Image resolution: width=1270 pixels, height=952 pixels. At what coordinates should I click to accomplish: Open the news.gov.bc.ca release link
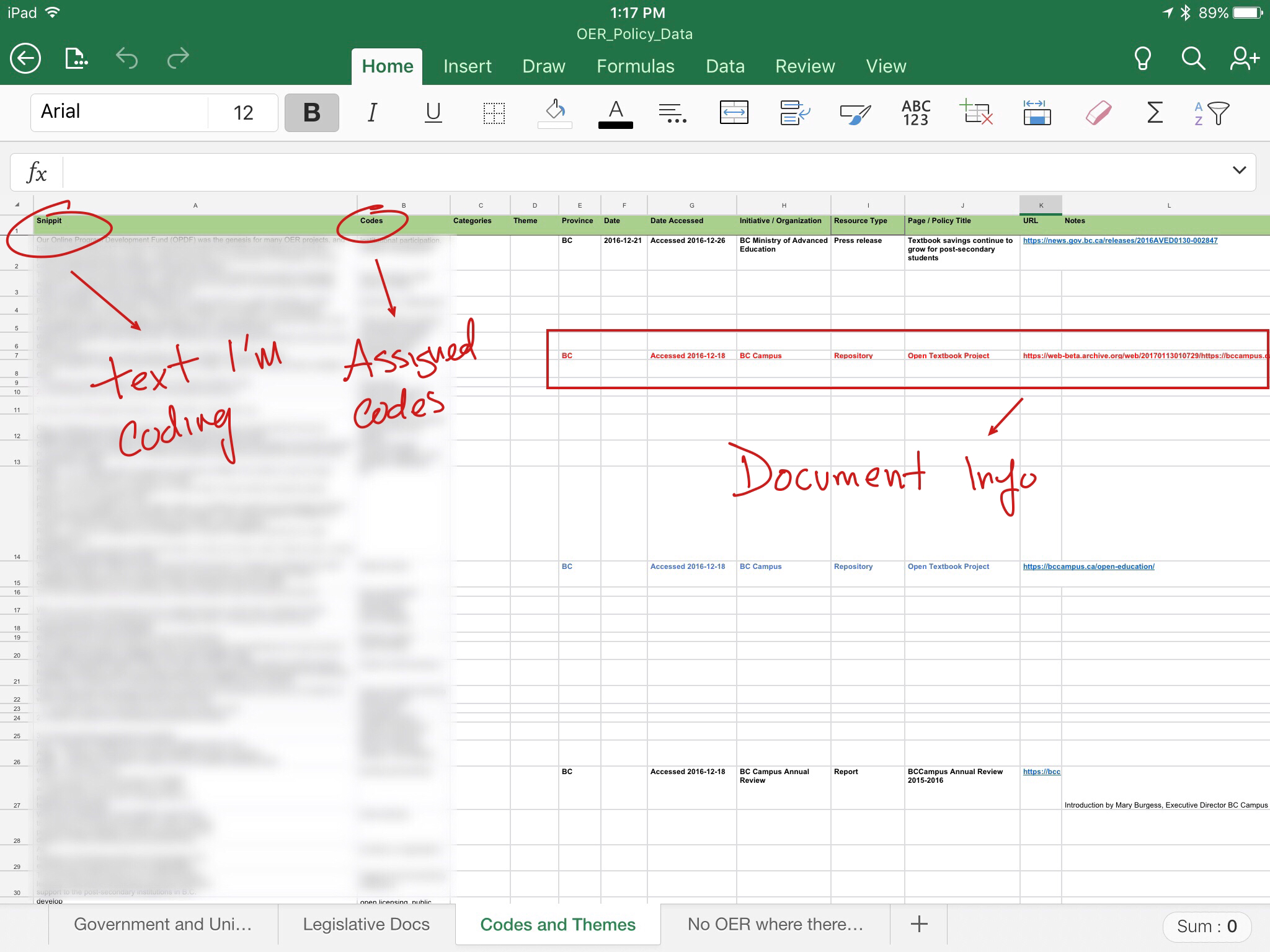[1120, 240]
